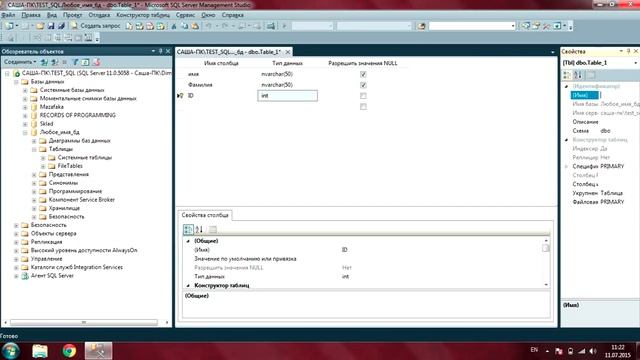Click the Filter funnel icon in Object Explorer

point(75,62)
